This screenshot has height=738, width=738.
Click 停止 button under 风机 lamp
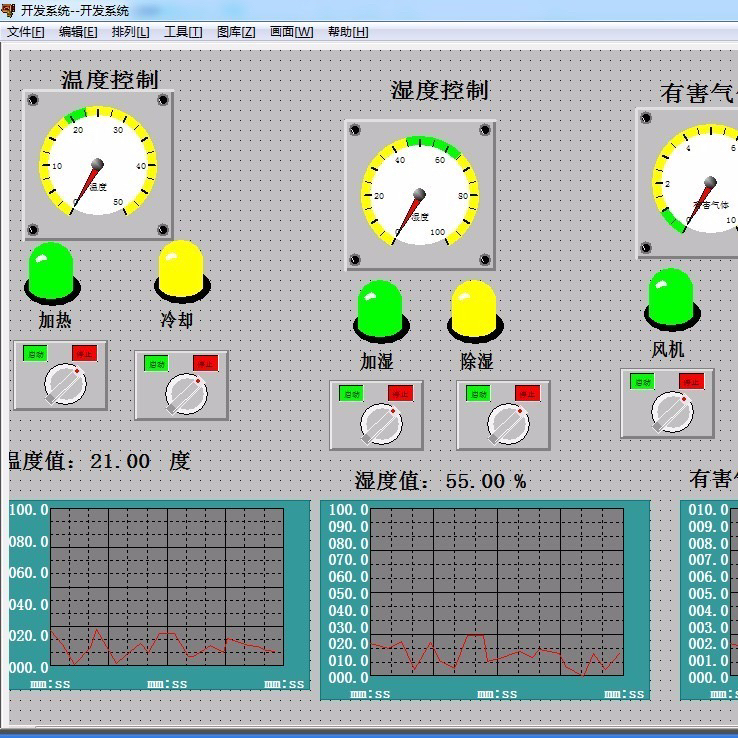tap(691, 381)
